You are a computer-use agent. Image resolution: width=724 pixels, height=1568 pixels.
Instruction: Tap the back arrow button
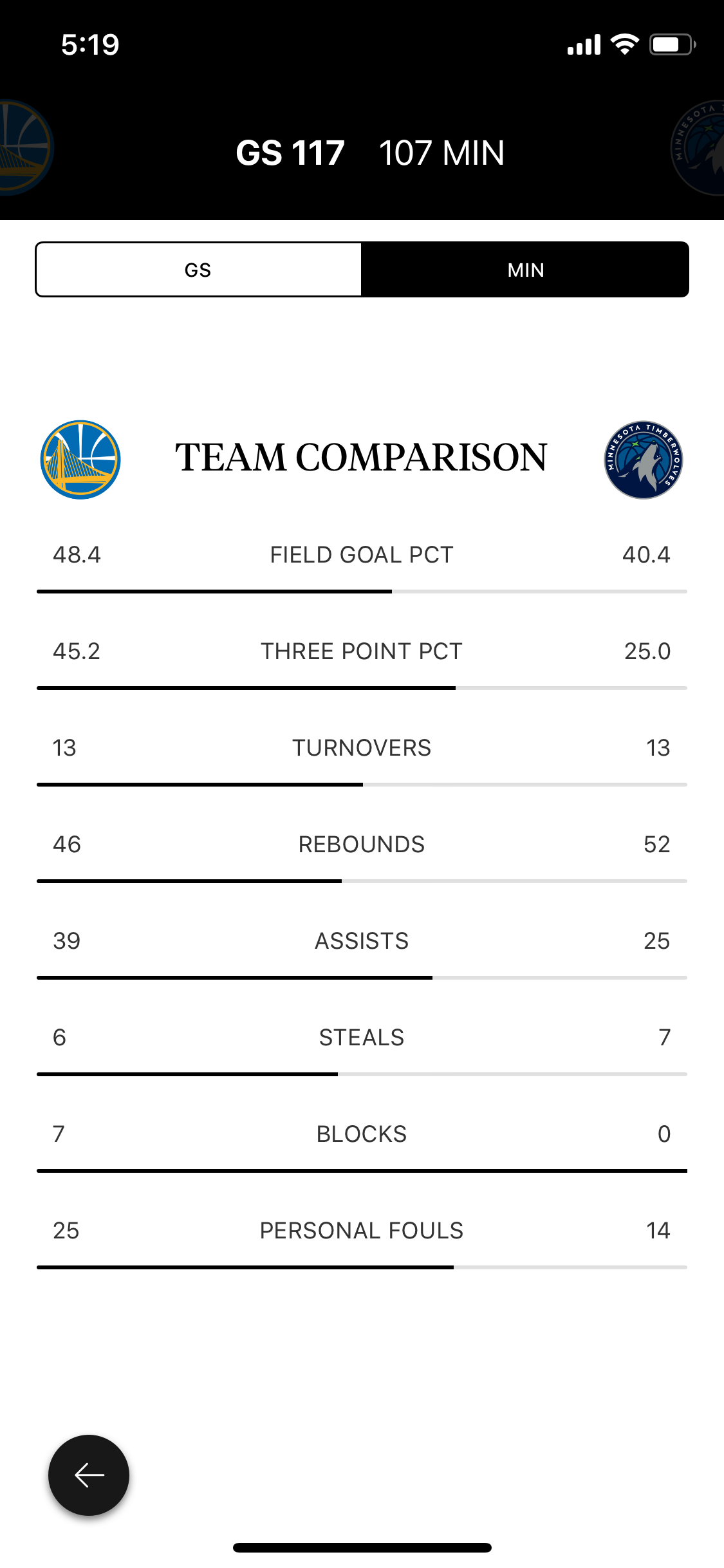click(x=89, y=1475)
